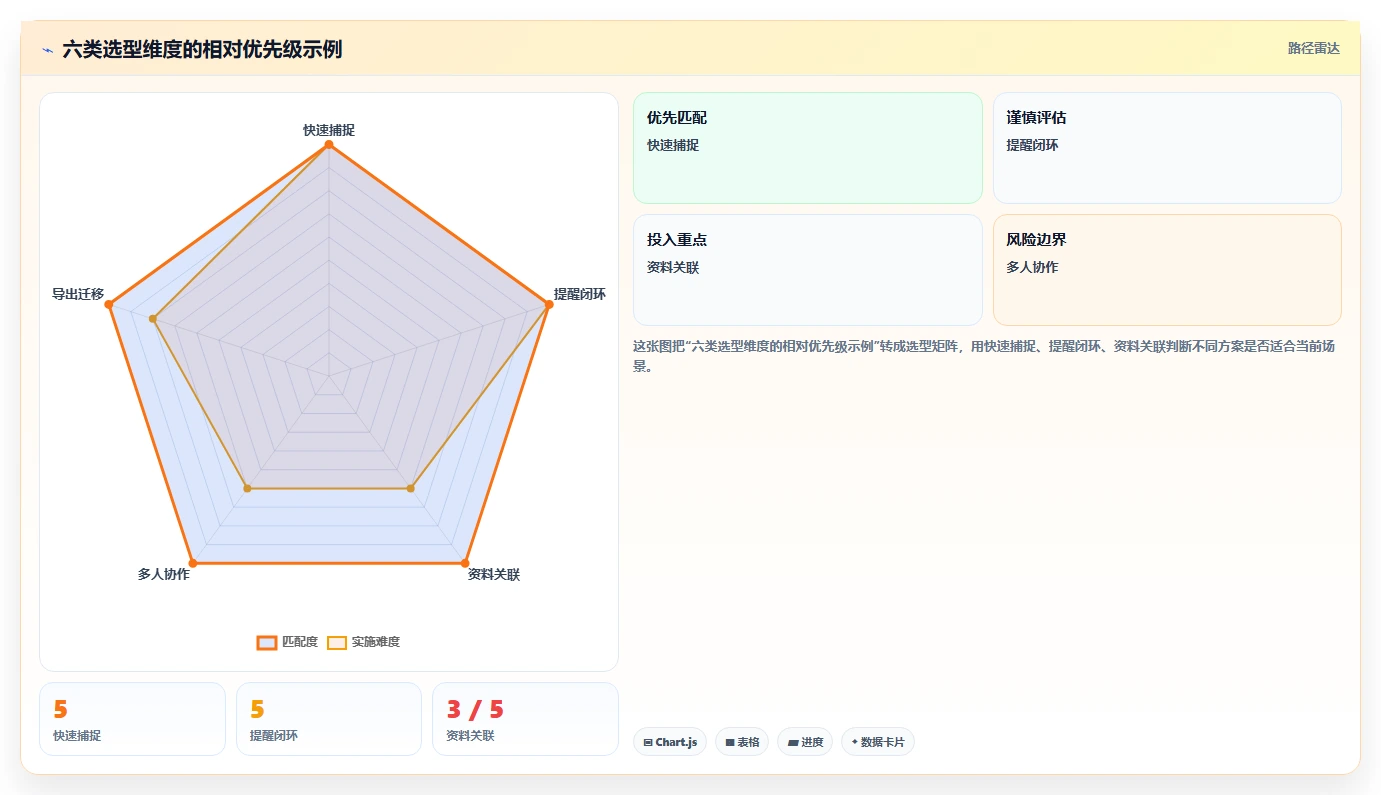This screenshot has width=1381, height=795.
Task: Click 多人协作 text inside 风险边界 card
Action: pyautogui.click(x=1032, y=267)
